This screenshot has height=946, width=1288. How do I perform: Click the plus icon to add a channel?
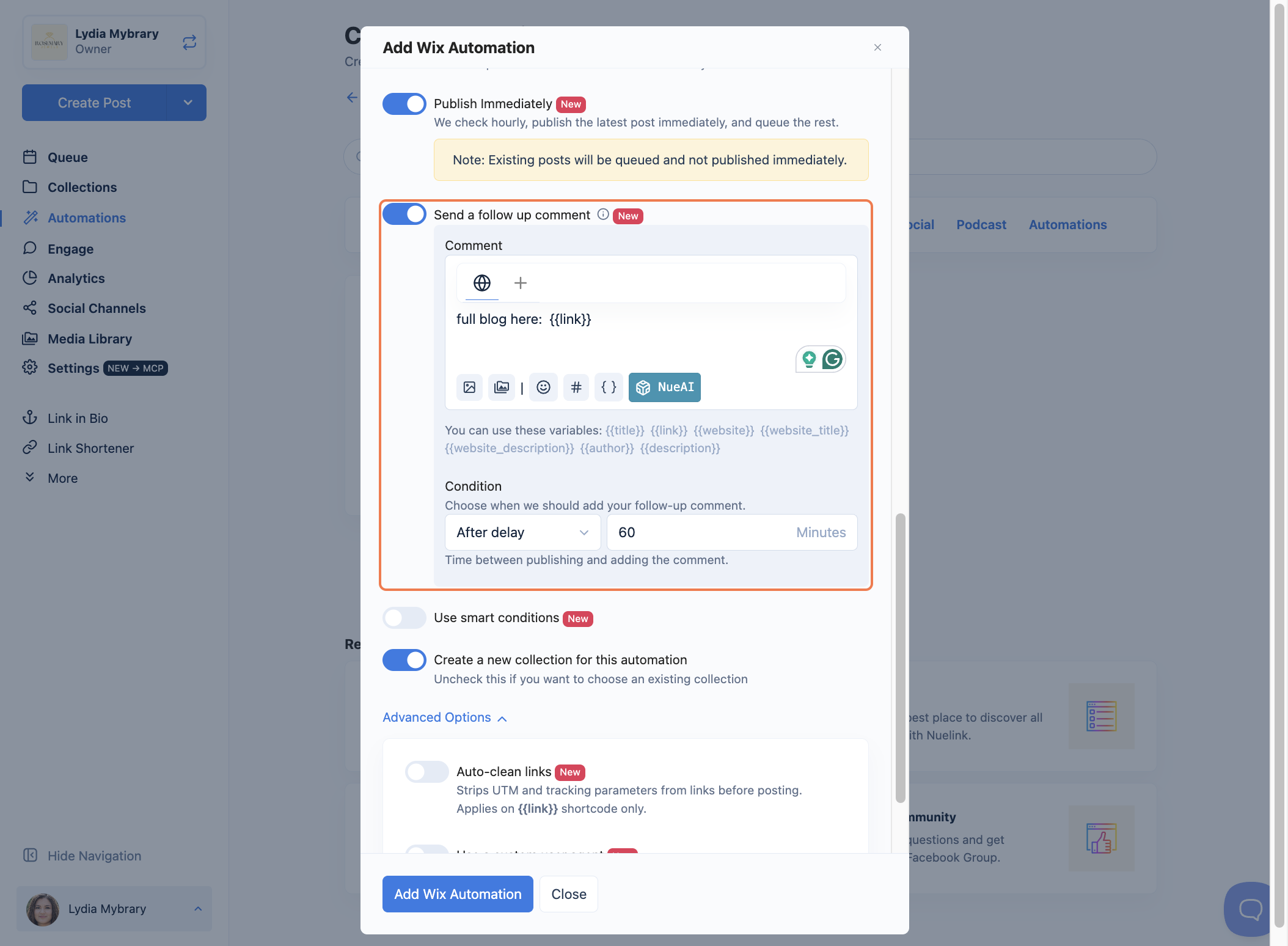521,283
